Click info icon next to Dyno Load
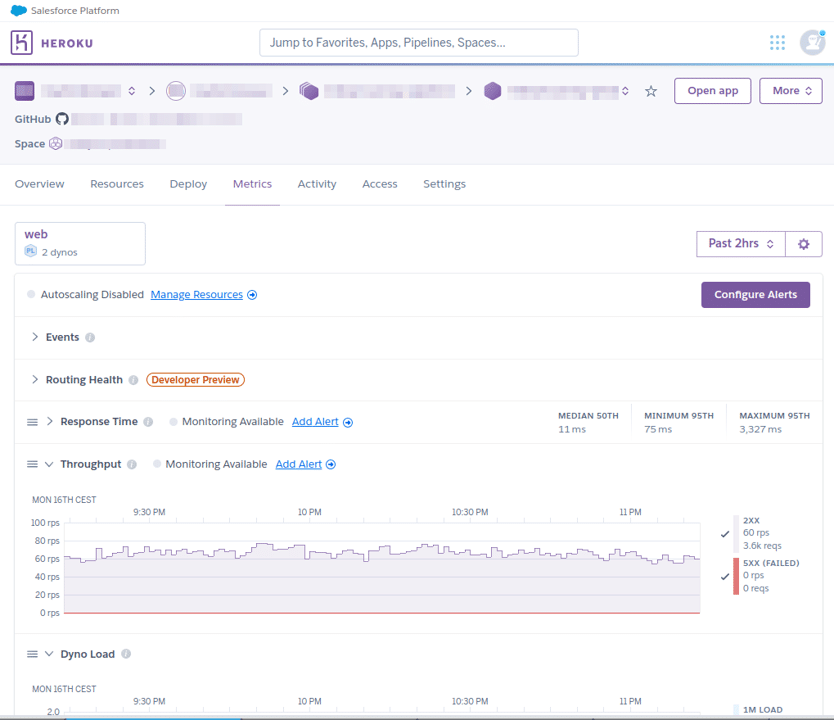 coord(126,654)
